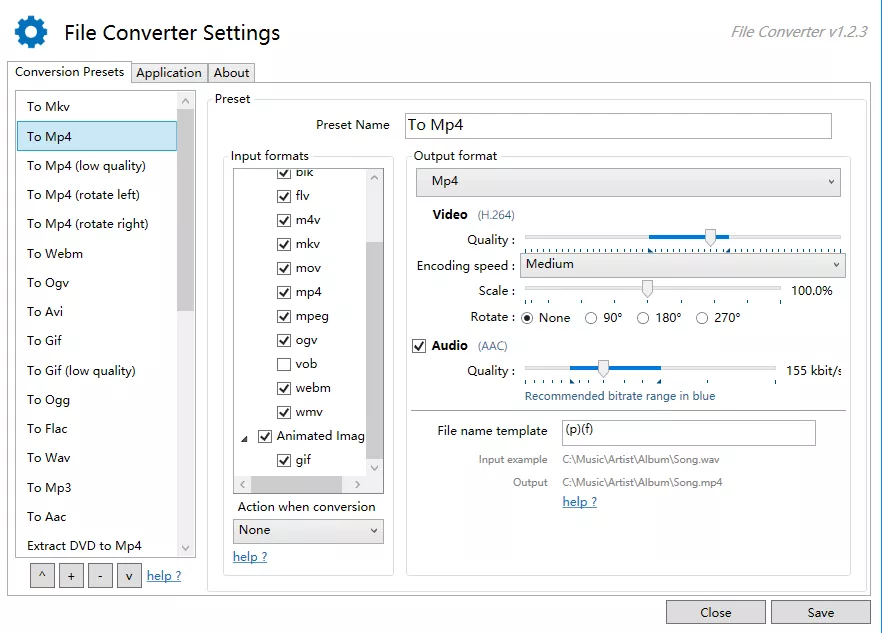
Task: Click into the Preset Name field
Action: pyautogui.click(x=618, y=126)
